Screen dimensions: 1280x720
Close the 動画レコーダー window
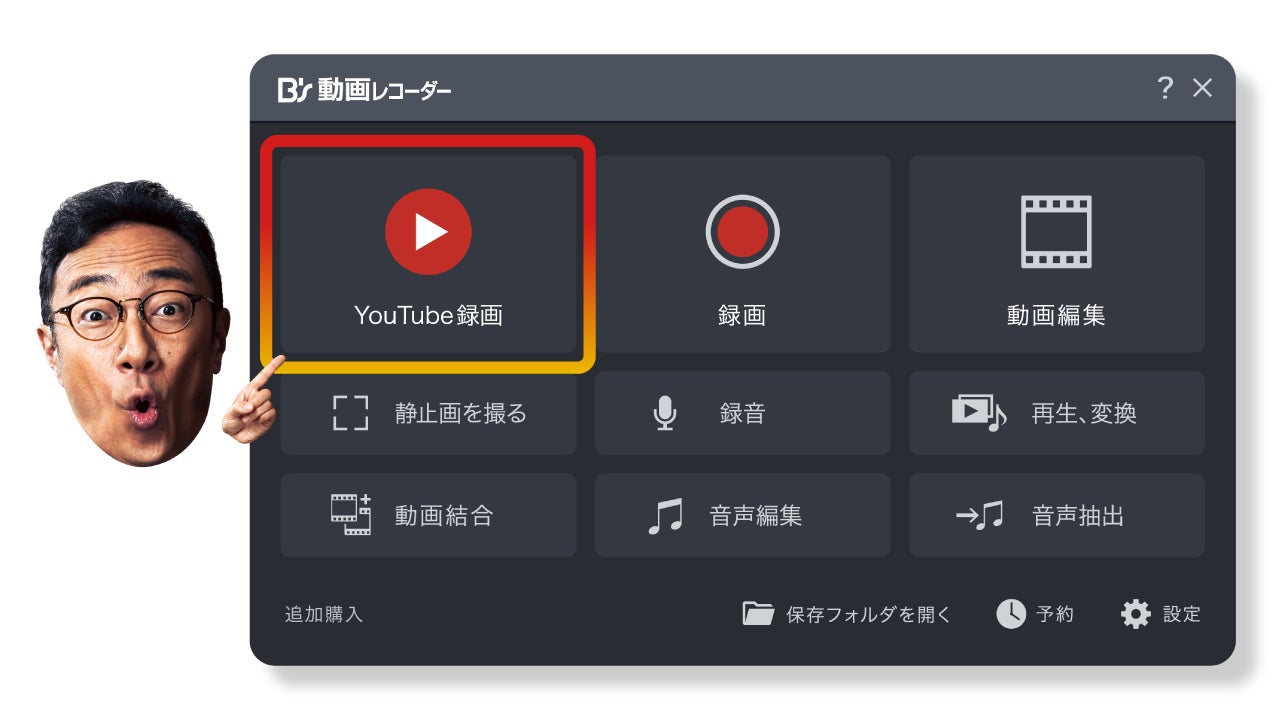point(1202,88)
